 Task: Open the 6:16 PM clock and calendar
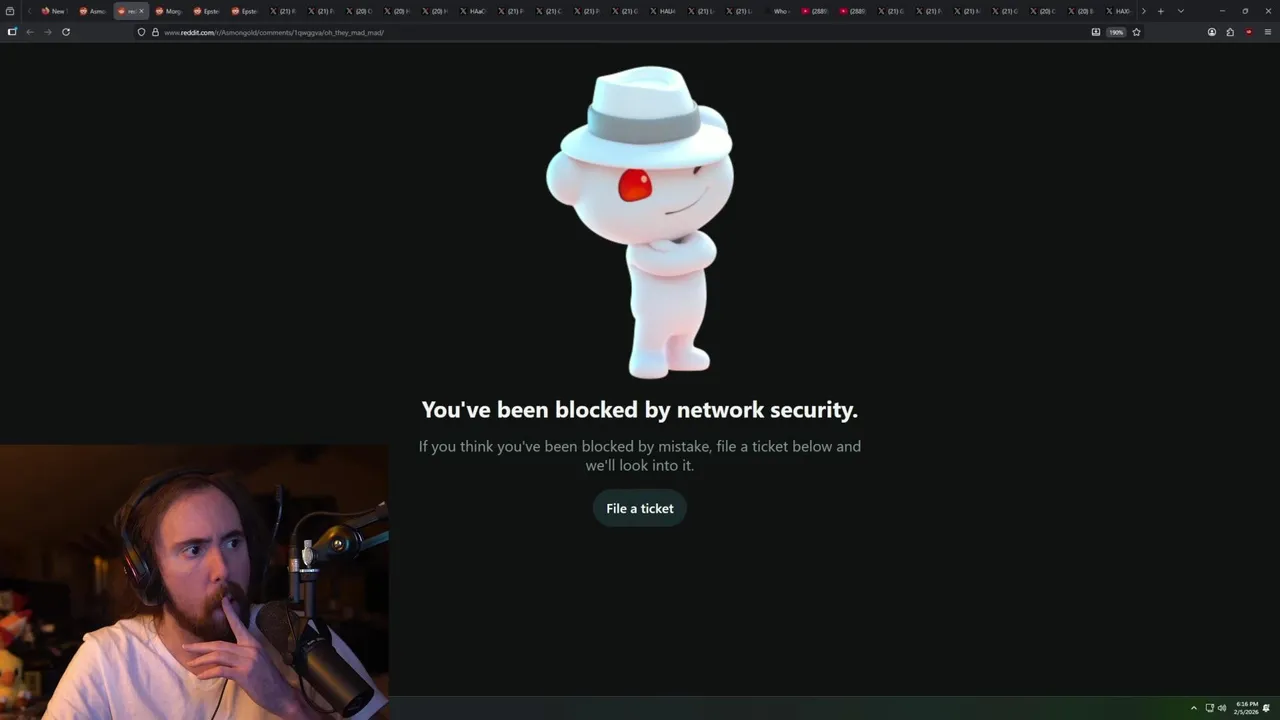click(1246, 708)
